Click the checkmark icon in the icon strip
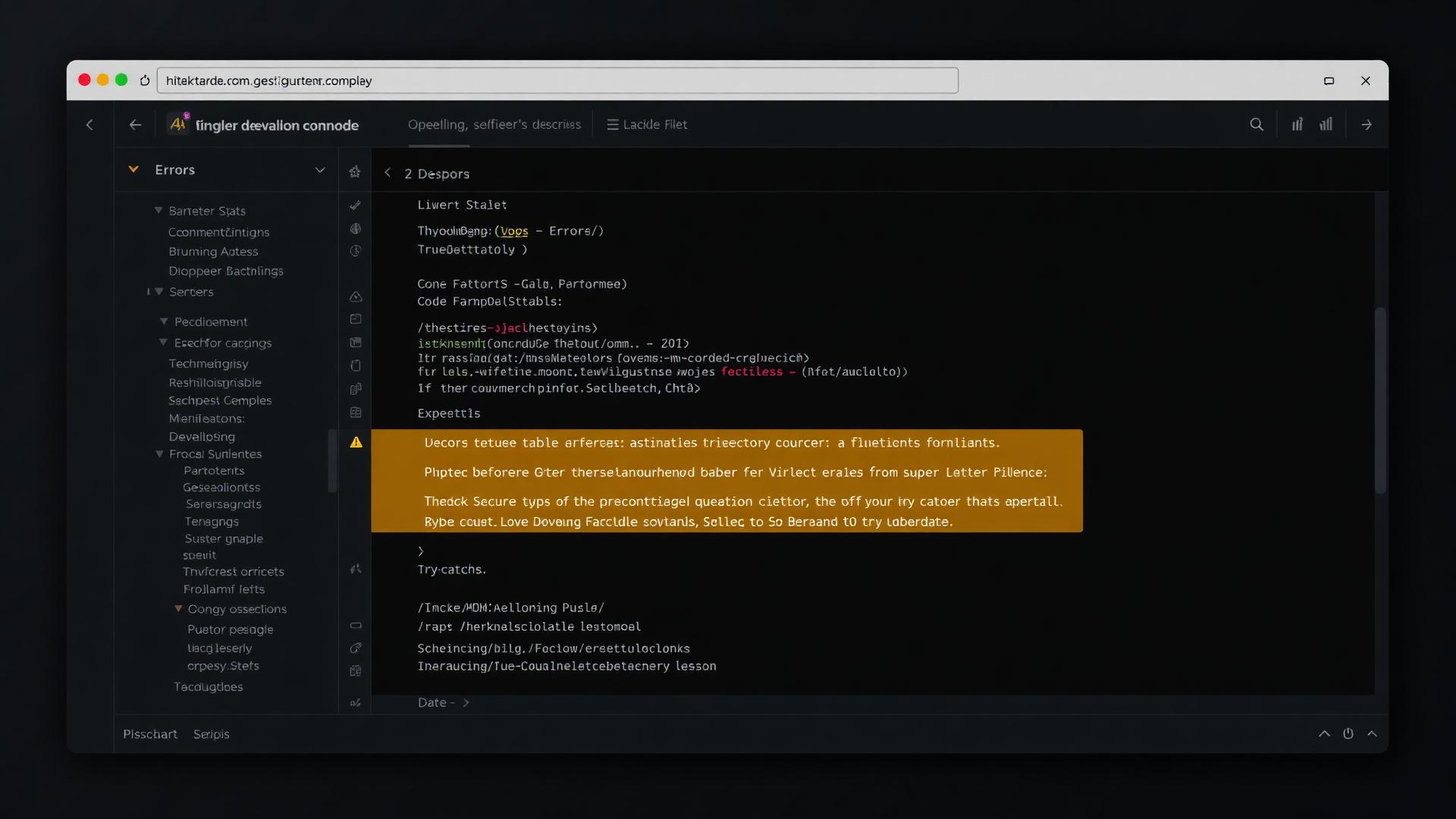The height and width of the screenshot is (819, 1456). tap(355, 205)
